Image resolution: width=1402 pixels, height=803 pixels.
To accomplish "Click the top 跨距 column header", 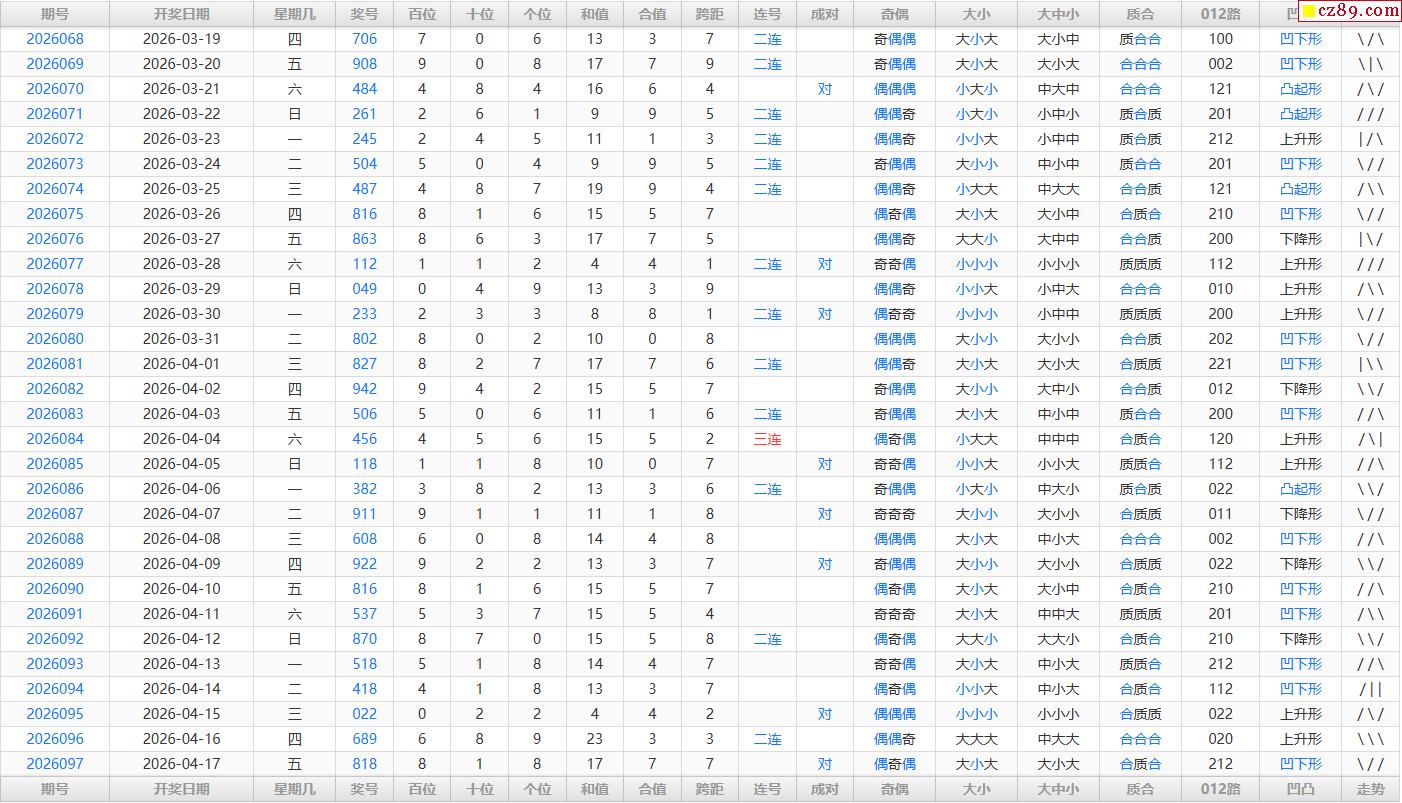I will [x=710, y=14].
